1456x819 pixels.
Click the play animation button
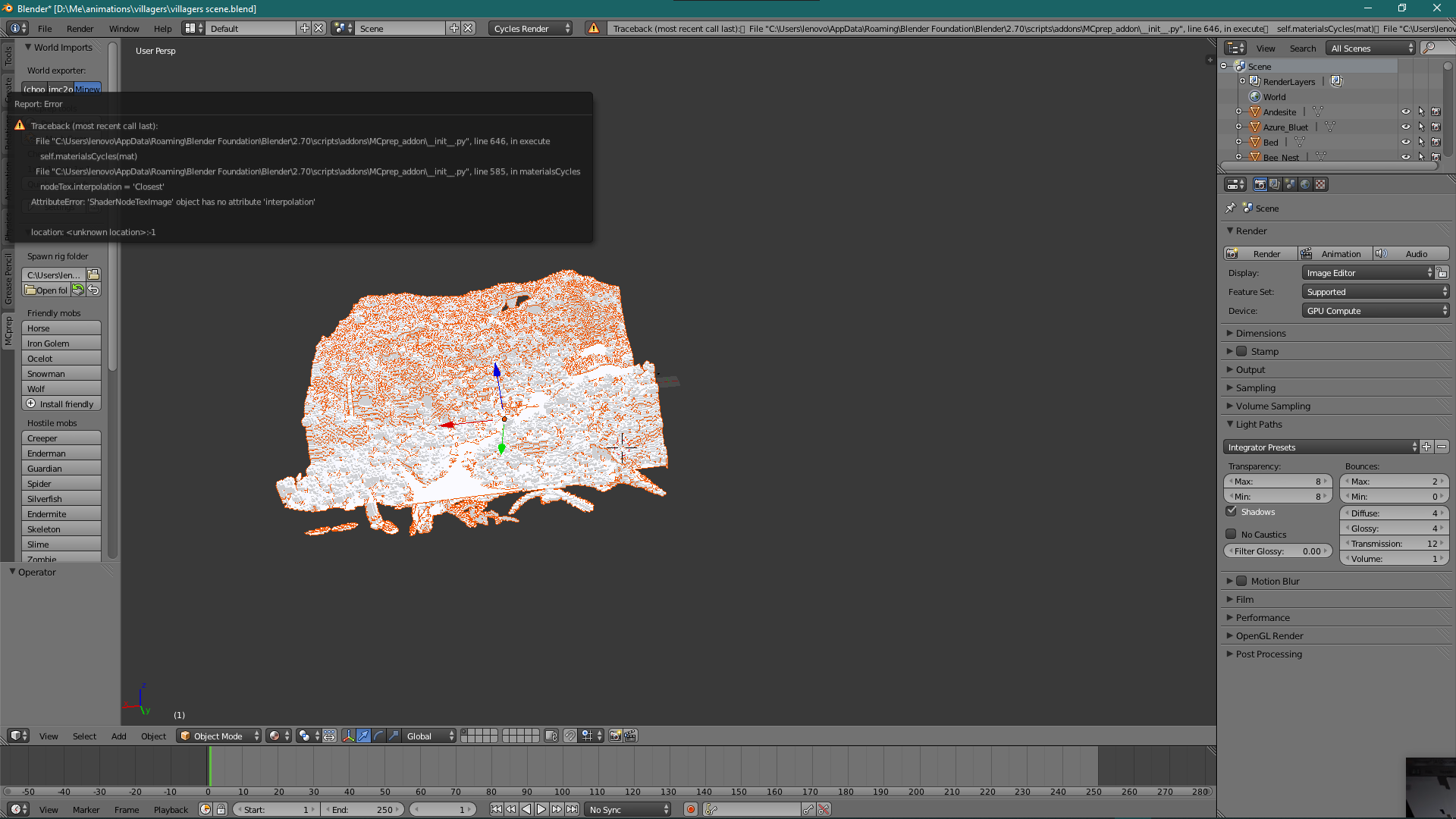pyautogui.click(x=541, y=809)
